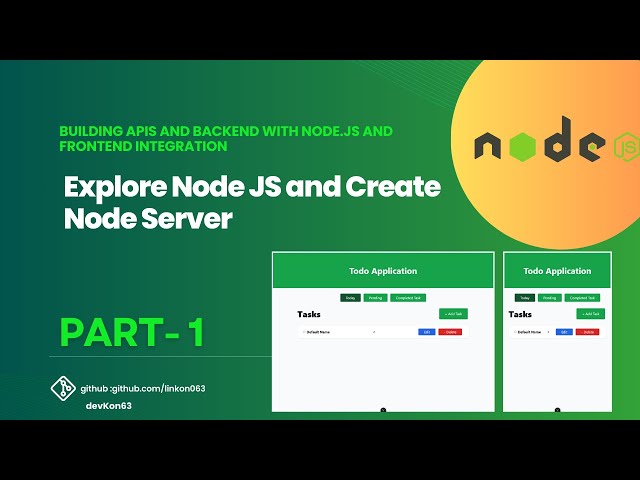Select Today tab in wide Todo preview
640x480 pixels.
coord(350,298)
